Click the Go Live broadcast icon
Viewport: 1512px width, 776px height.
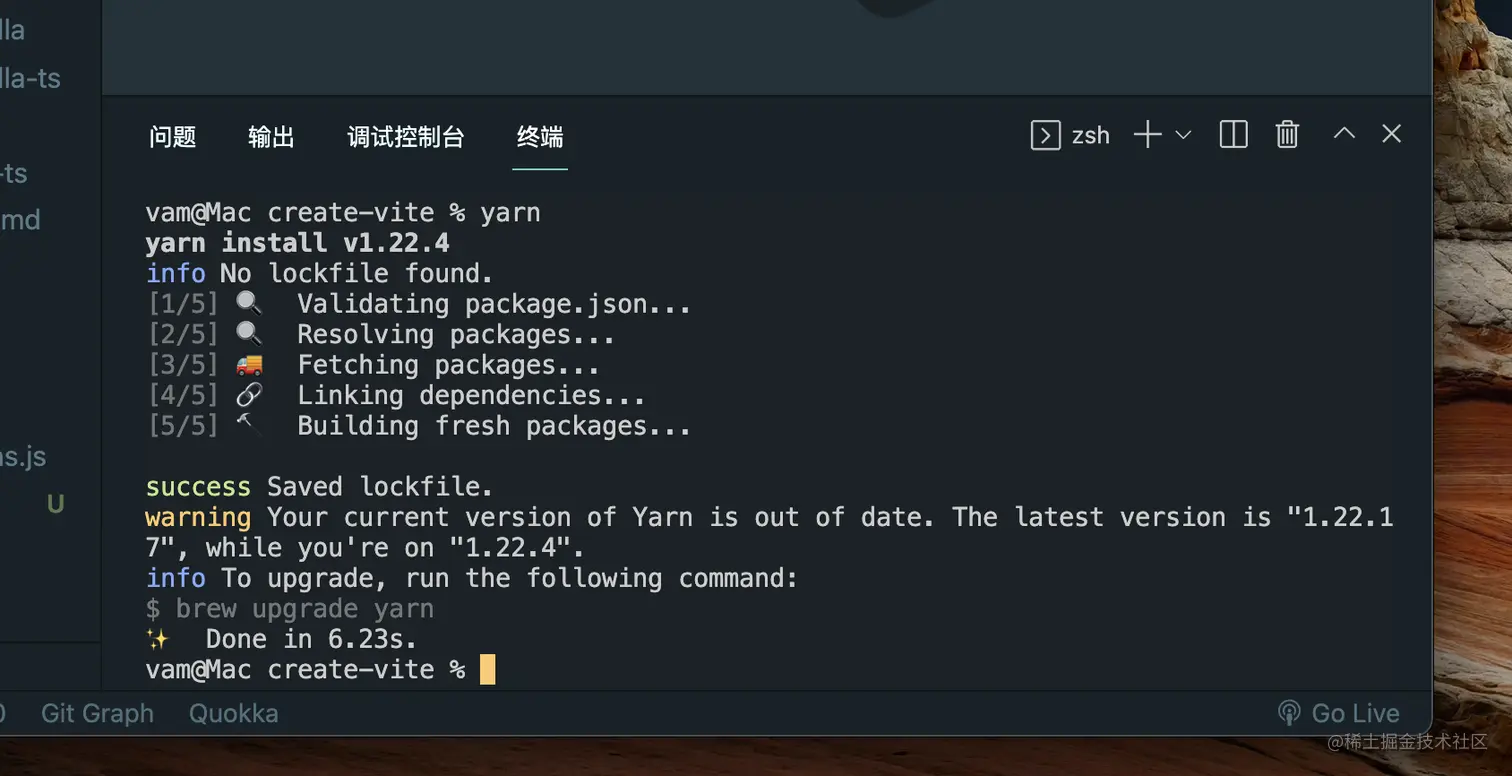pyautogui.click(x=1289, y=713)
